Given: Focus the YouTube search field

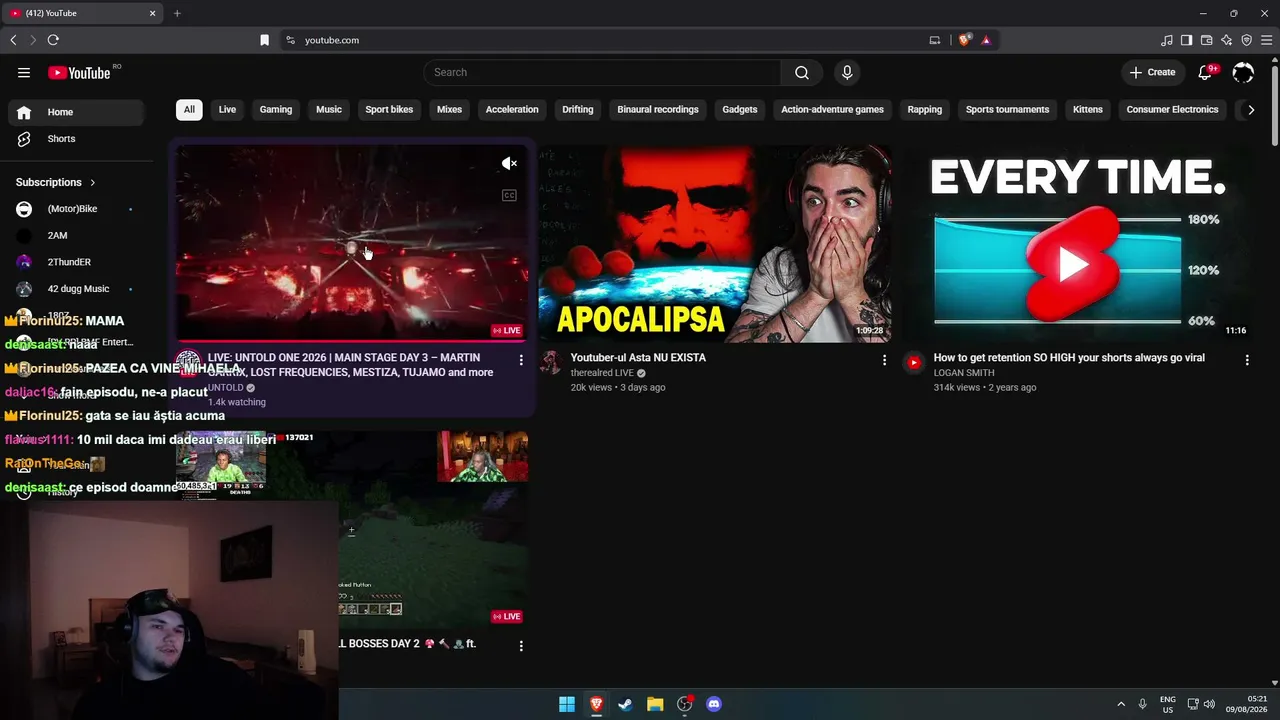Looking at the screenshot, I should 602,72.
